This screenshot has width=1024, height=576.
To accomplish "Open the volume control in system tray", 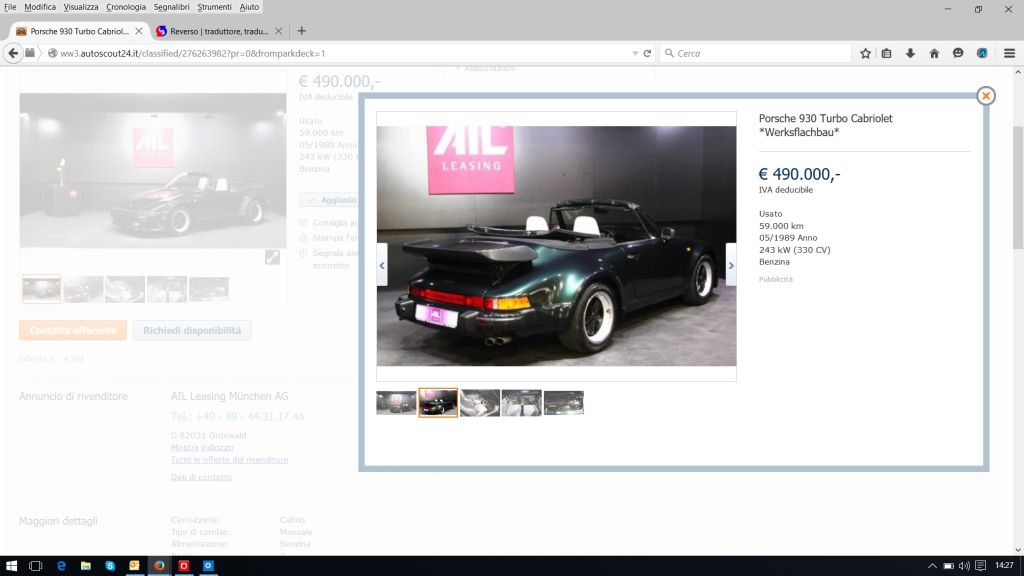I will pyautogui.click(x=964, y=566).
